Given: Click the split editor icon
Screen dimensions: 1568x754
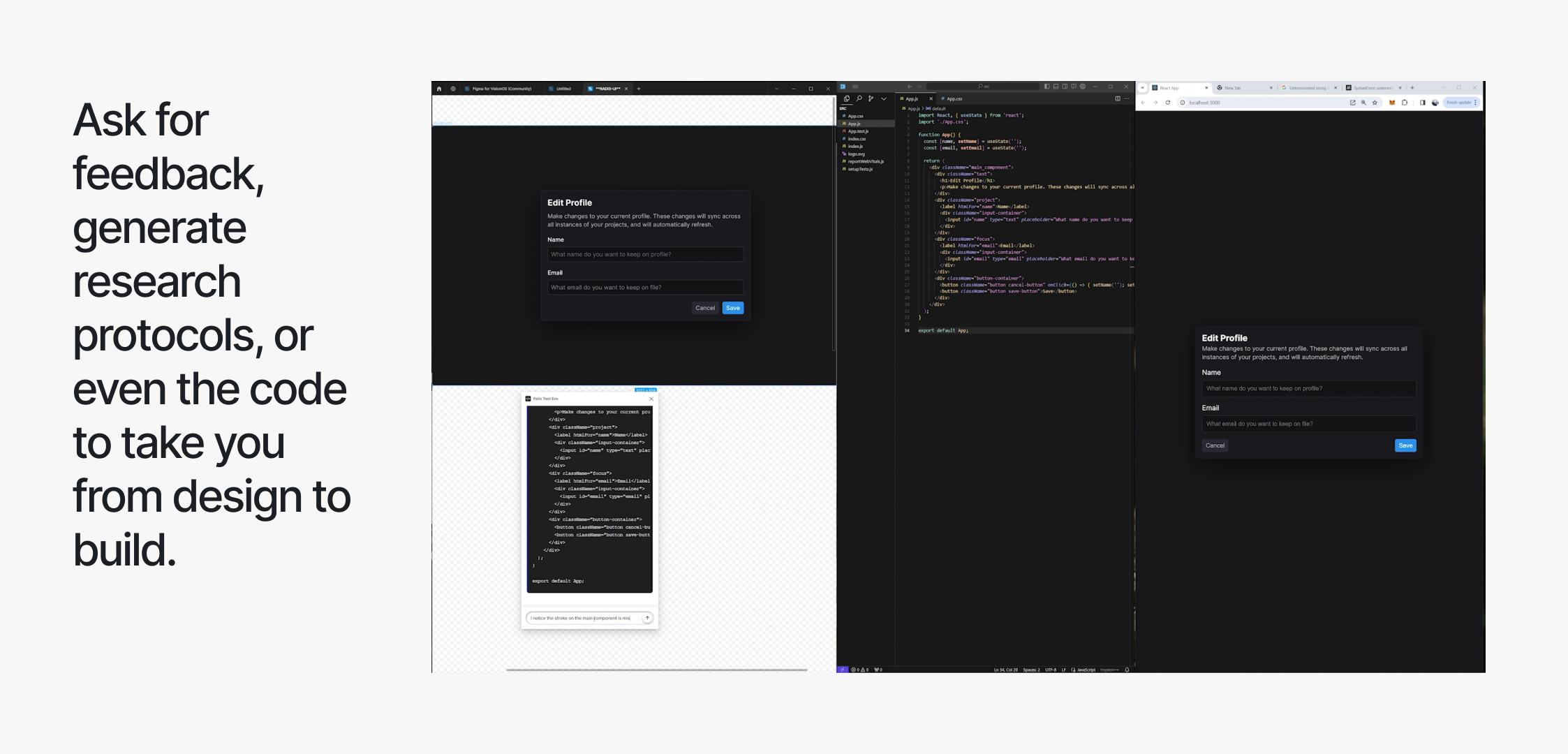Looking at the screenshot, I should click(1118, 98).
